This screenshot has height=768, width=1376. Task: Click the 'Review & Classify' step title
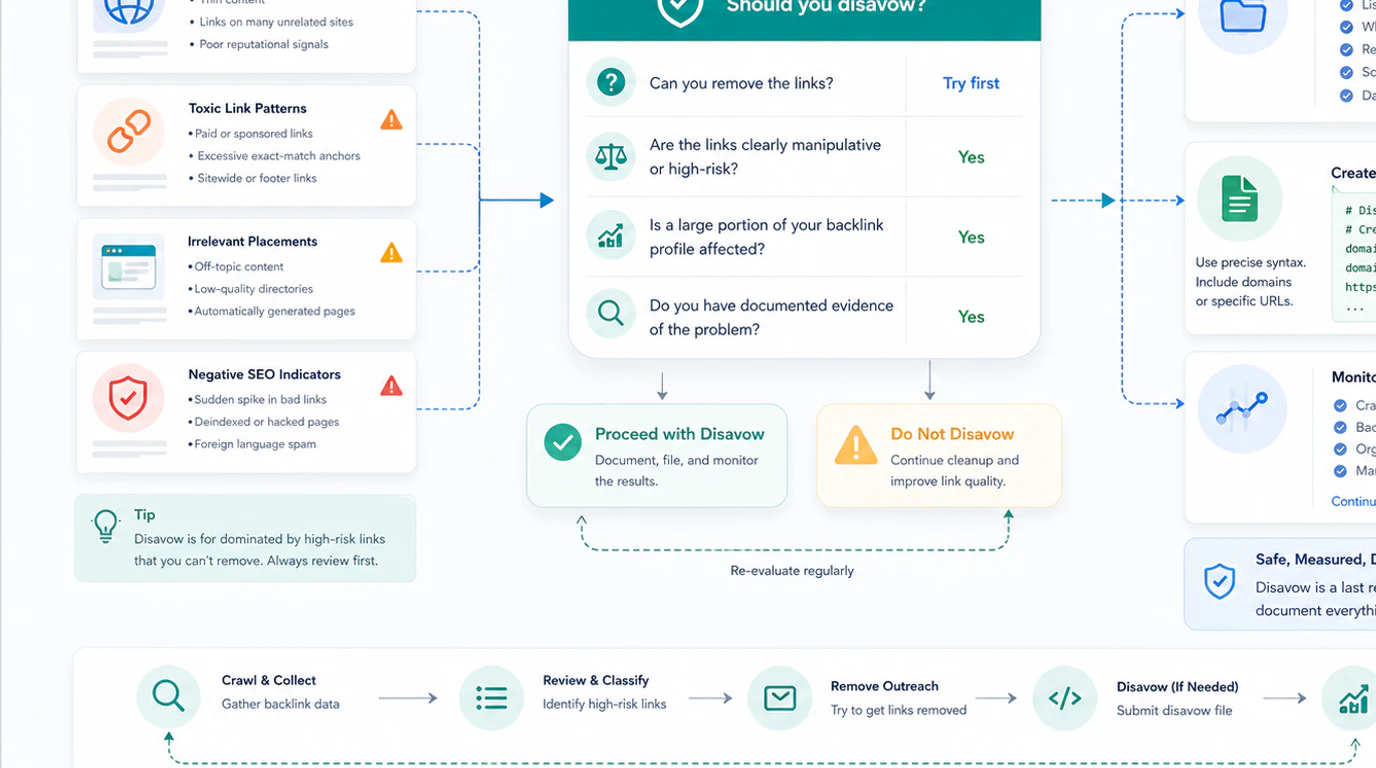coord(596,680)
